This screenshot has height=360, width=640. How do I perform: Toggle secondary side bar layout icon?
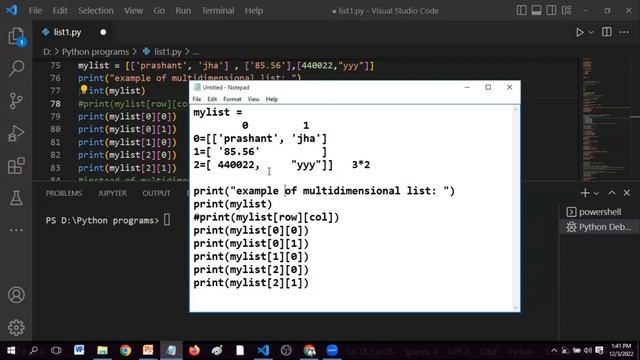click(x=551, y=10)
